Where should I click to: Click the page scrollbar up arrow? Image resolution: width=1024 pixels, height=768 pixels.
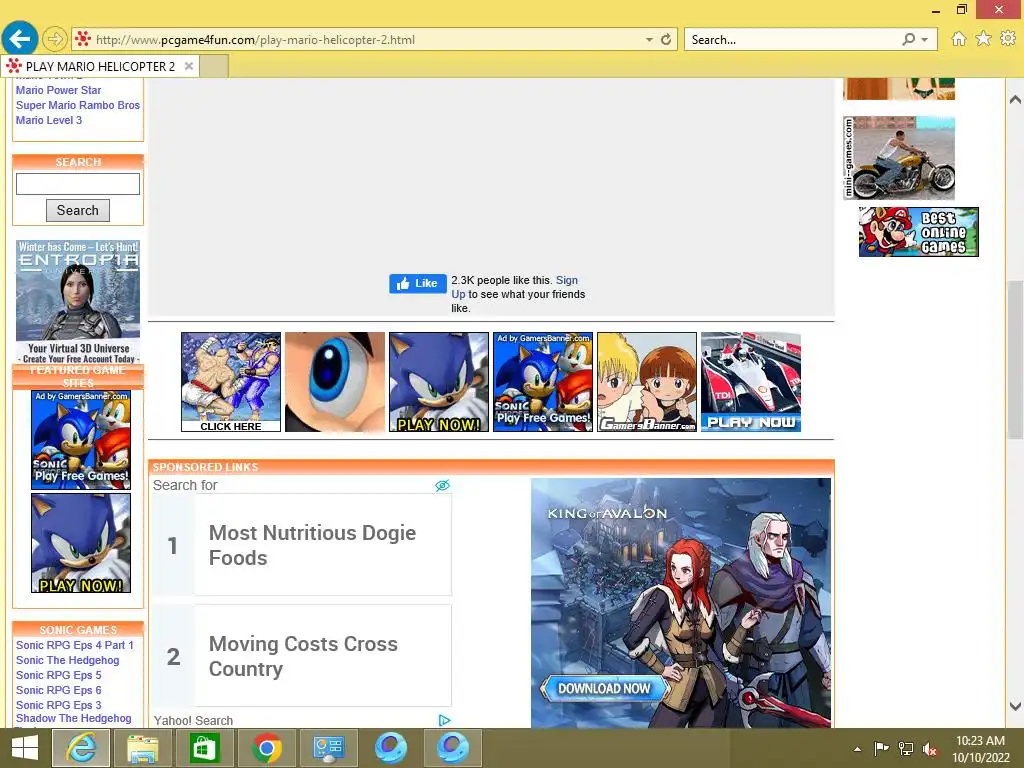pos(1015,100)
